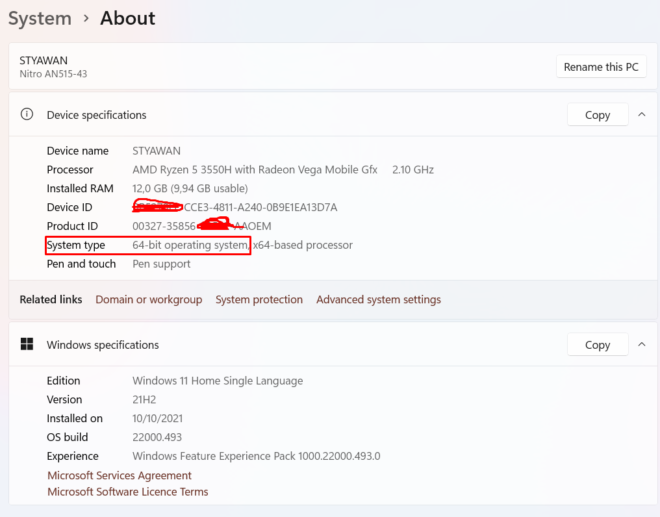The height and width of the screenshot is (517, 660).
Task: Copy the Windows specifications
Action: (x=598, y=344)
